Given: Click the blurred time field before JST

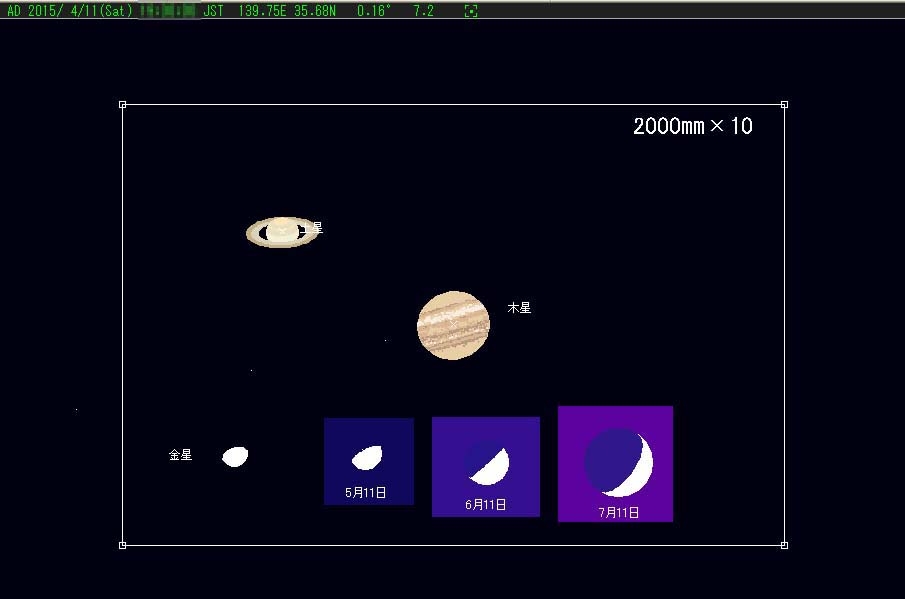Looking at the screenshot, I should click(168, 11).
